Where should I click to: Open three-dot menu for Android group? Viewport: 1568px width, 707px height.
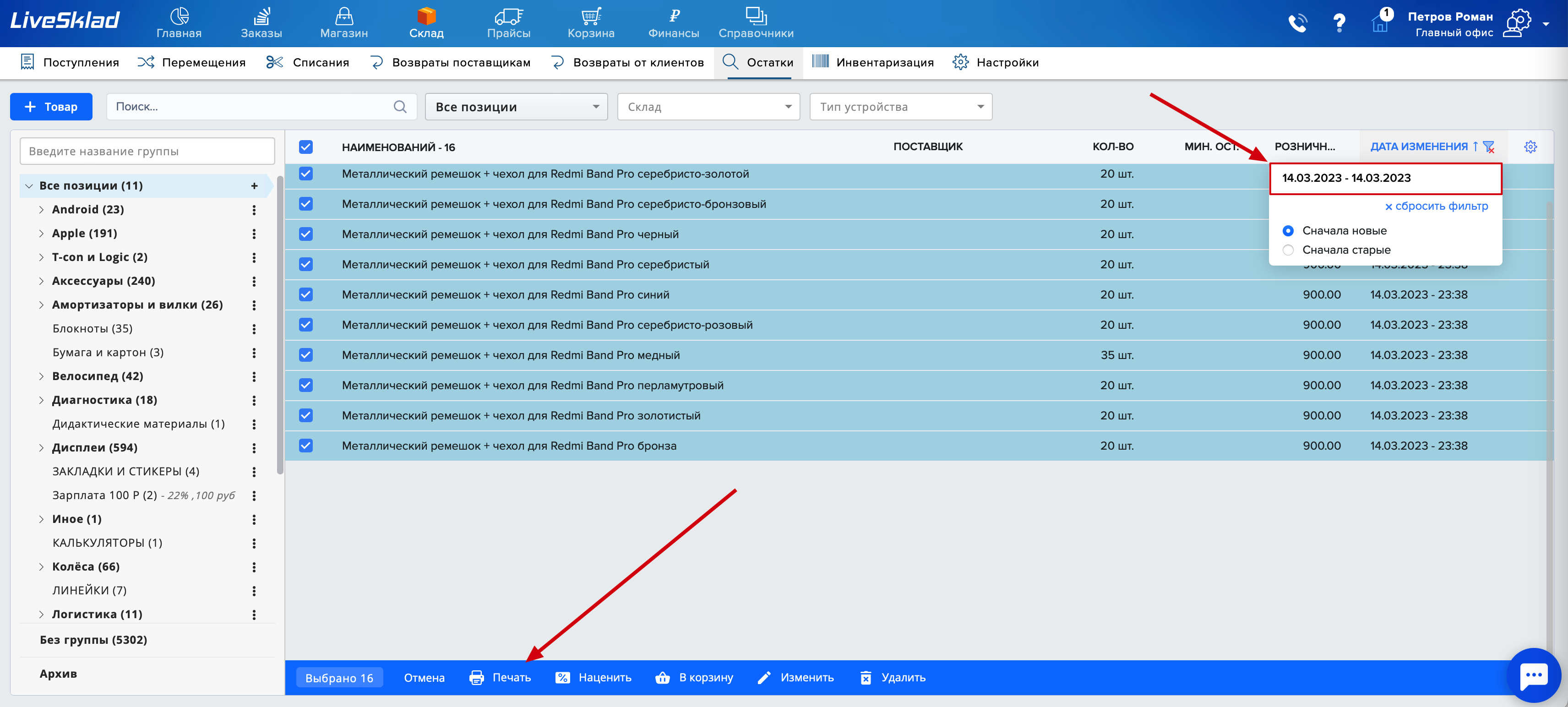(x=254, y=210)
